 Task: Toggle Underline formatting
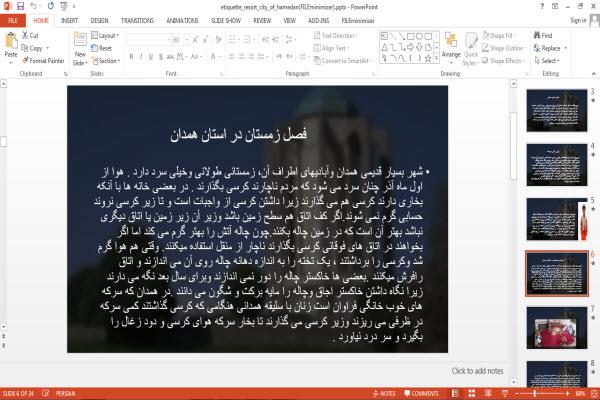pos(151,57)
